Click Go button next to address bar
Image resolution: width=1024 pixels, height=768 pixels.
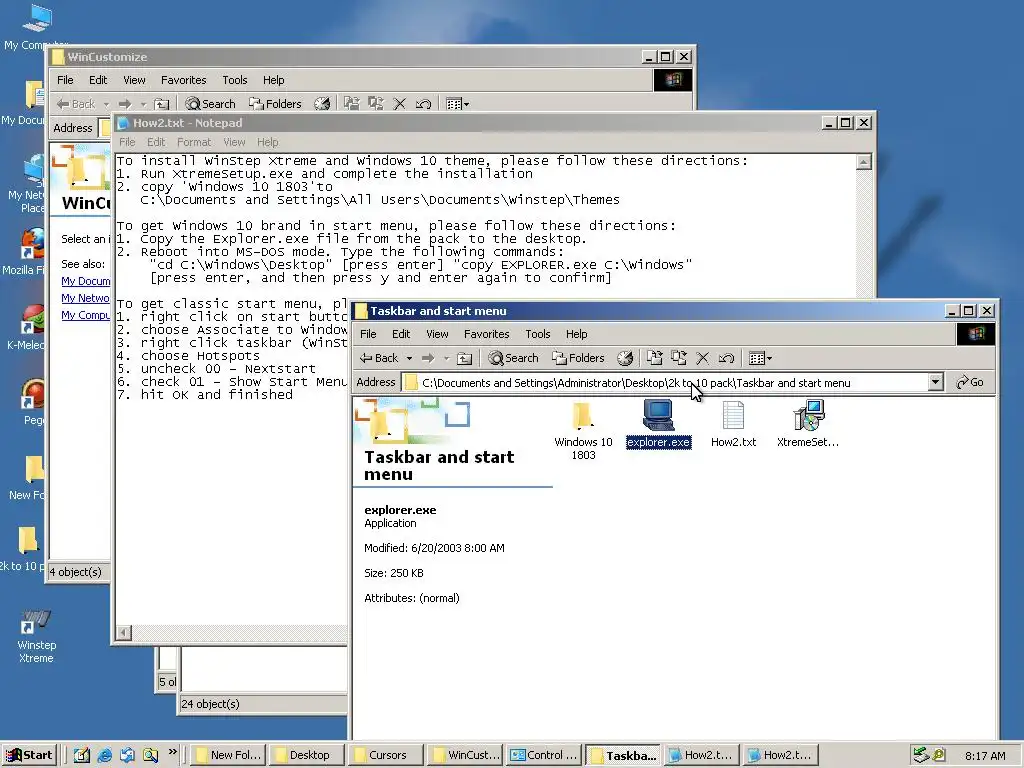(970, 382)
